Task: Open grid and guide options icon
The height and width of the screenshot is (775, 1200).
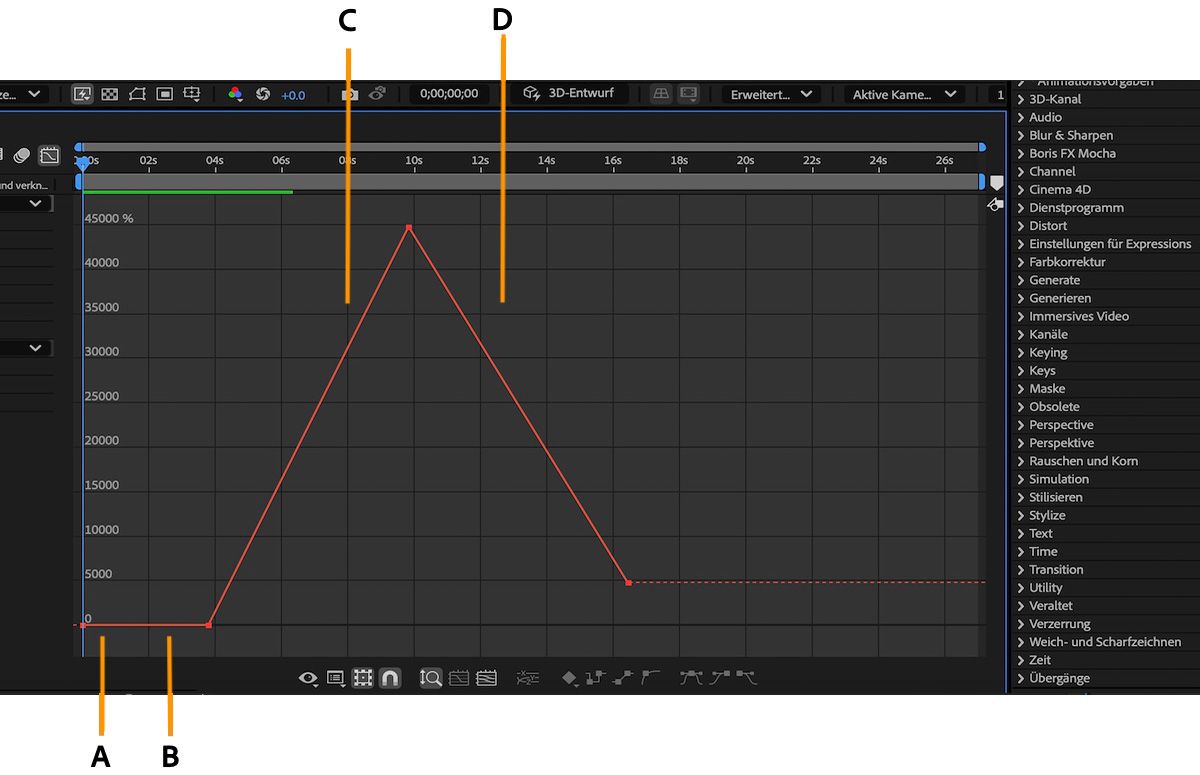Action: 192,94
